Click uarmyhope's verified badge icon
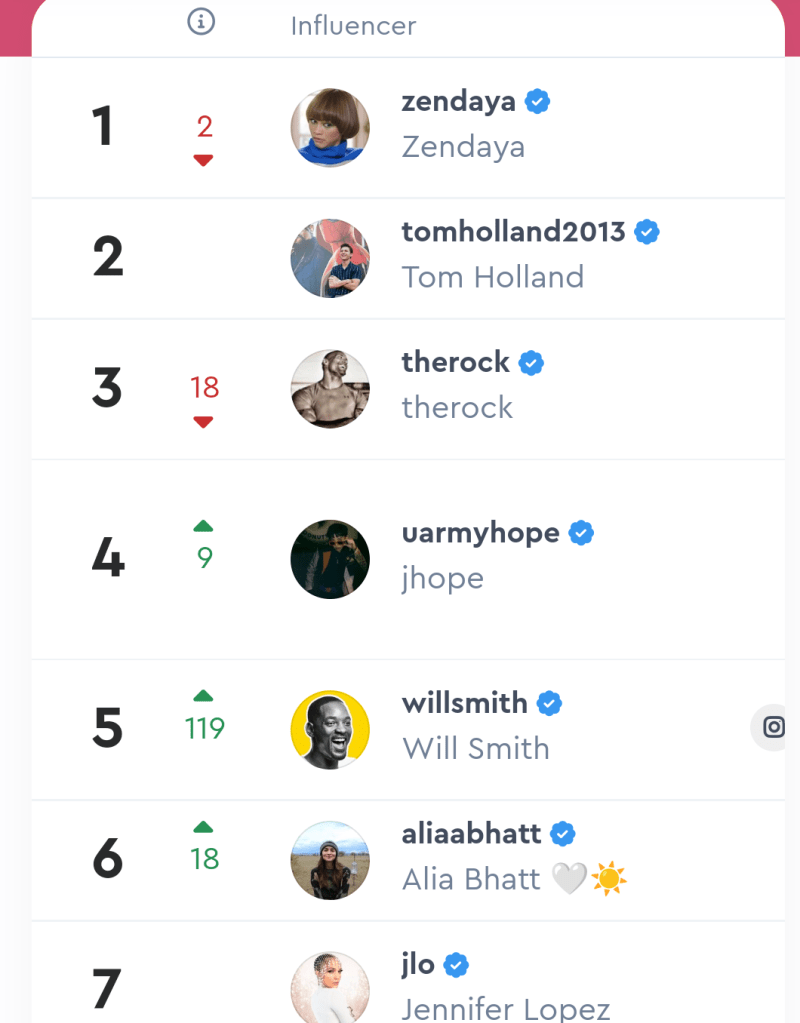Viewport: 800px width, 1023px height. coord(581,533)
